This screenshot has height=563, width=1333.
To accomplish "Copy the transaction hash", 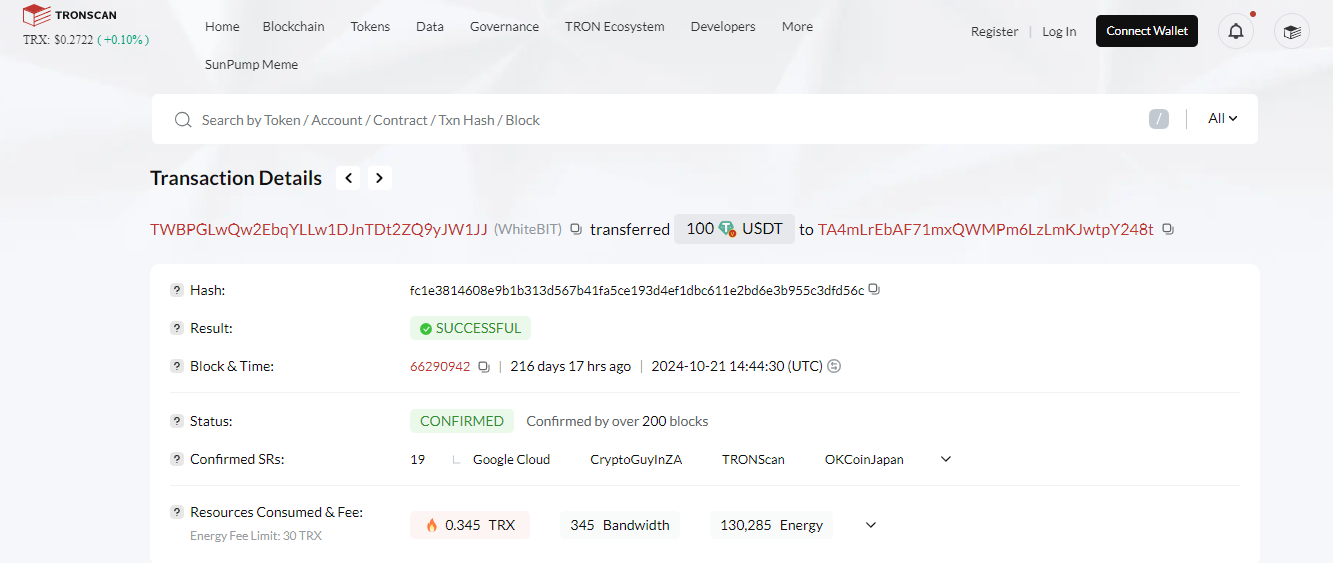I will 874,290.
